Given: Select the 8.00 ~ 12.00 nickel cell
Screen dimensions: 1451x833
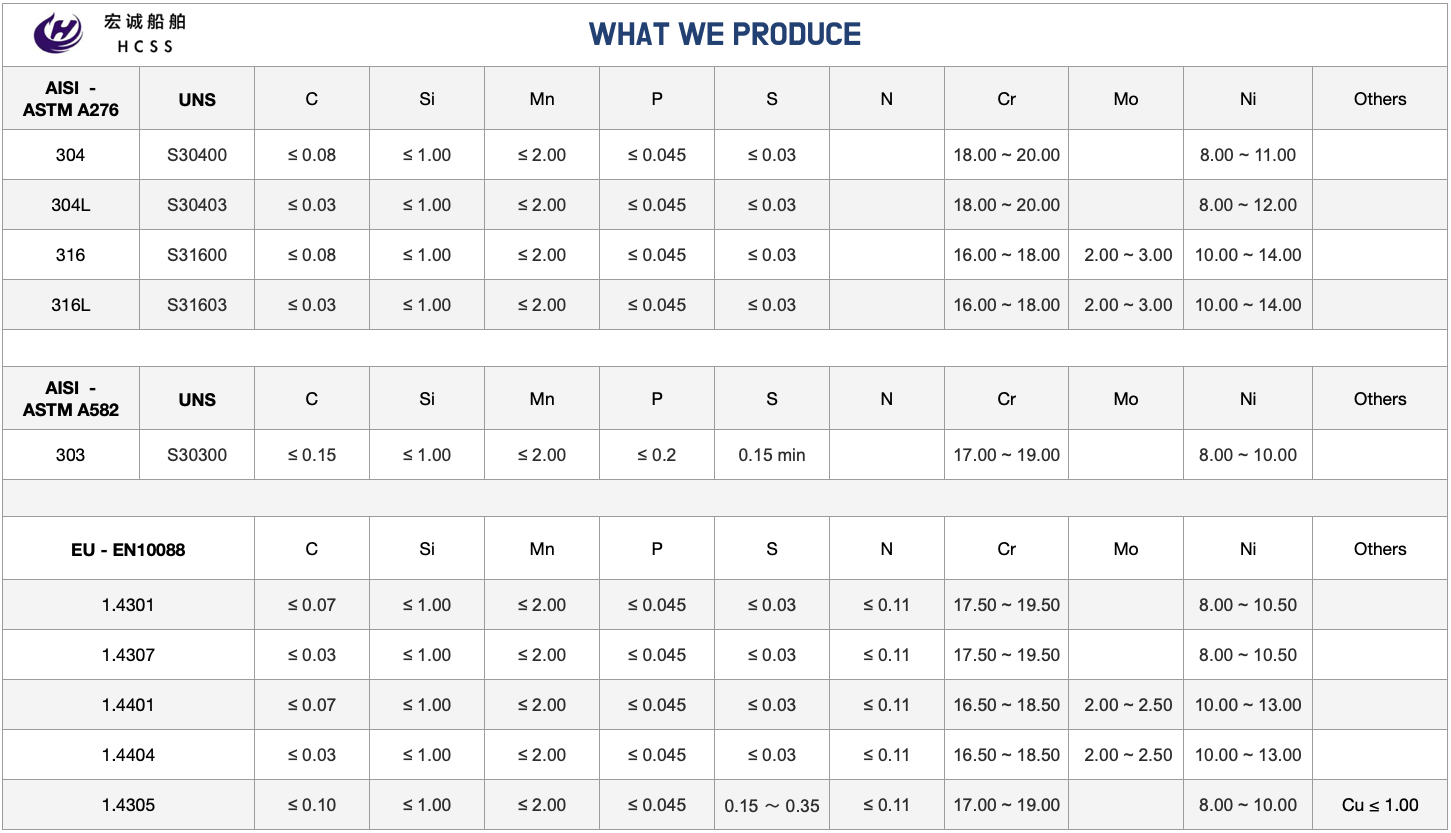Looking at the screenshot, I should point(1248,205).
